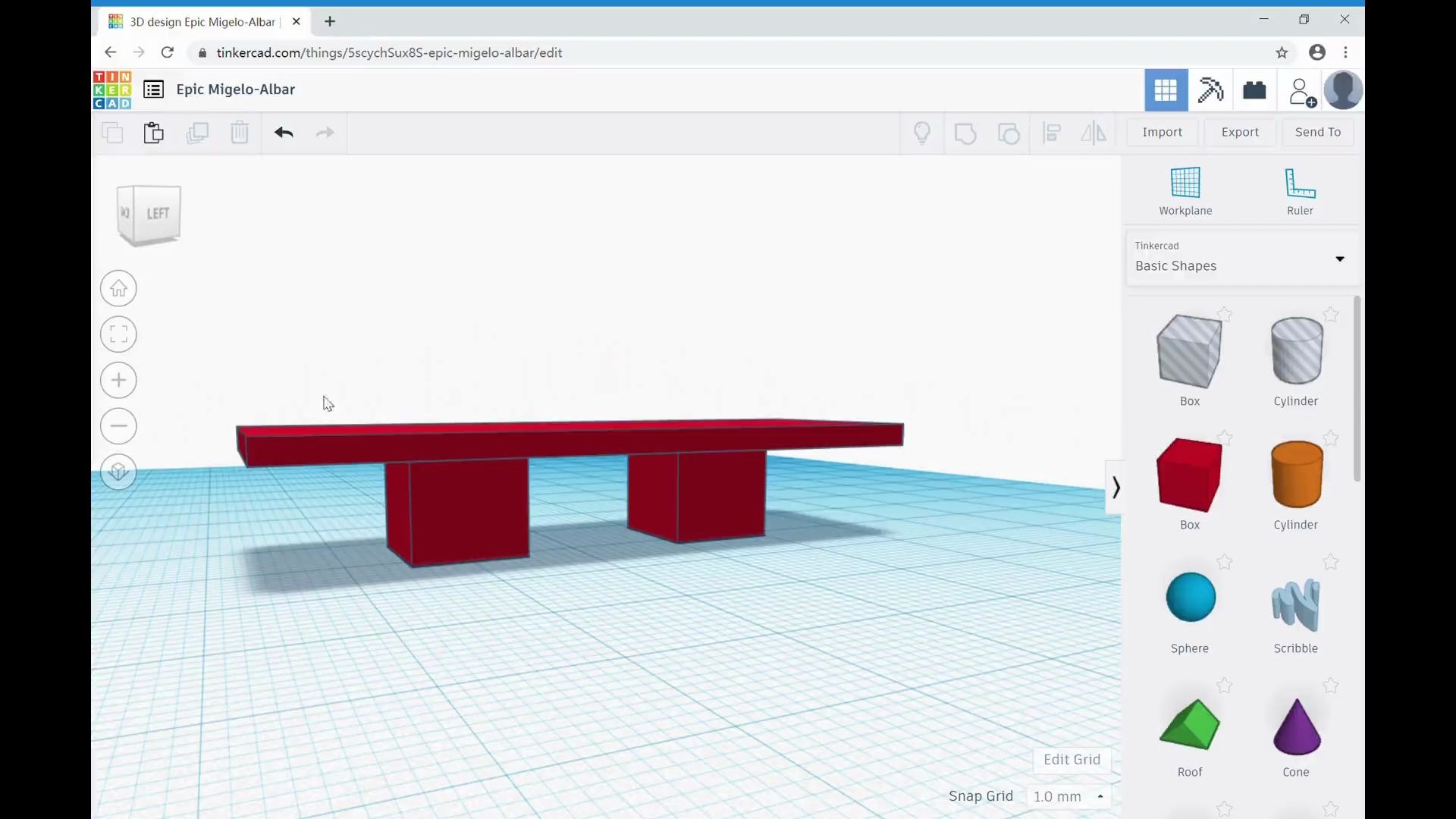Click the Home view button
This screenshot has width=1456, height=819.
click(x=118, y=288)
